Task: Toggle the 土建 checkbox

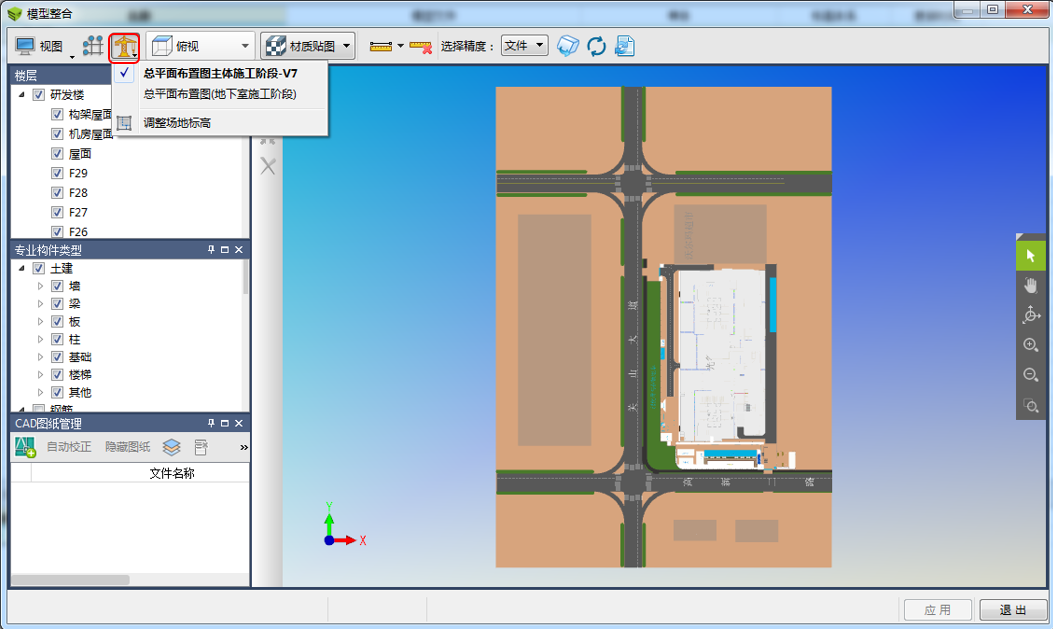Action: pos(39,268)
